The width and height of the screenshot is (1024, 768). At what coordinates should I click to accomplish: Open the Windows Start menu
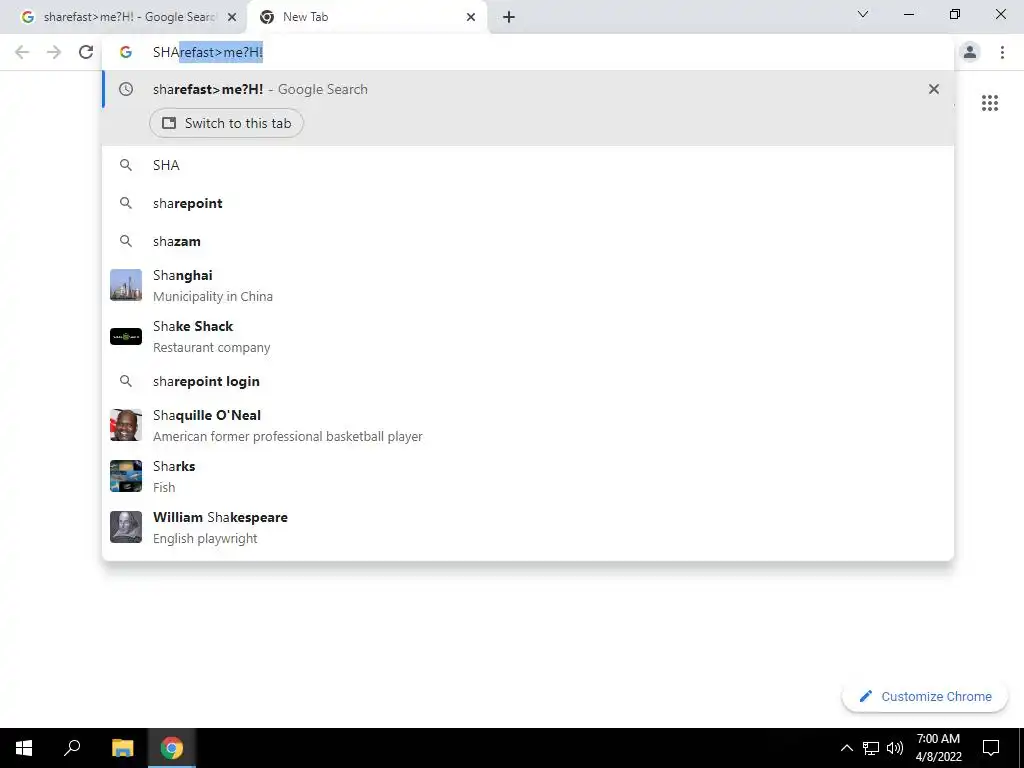point(24,748)
